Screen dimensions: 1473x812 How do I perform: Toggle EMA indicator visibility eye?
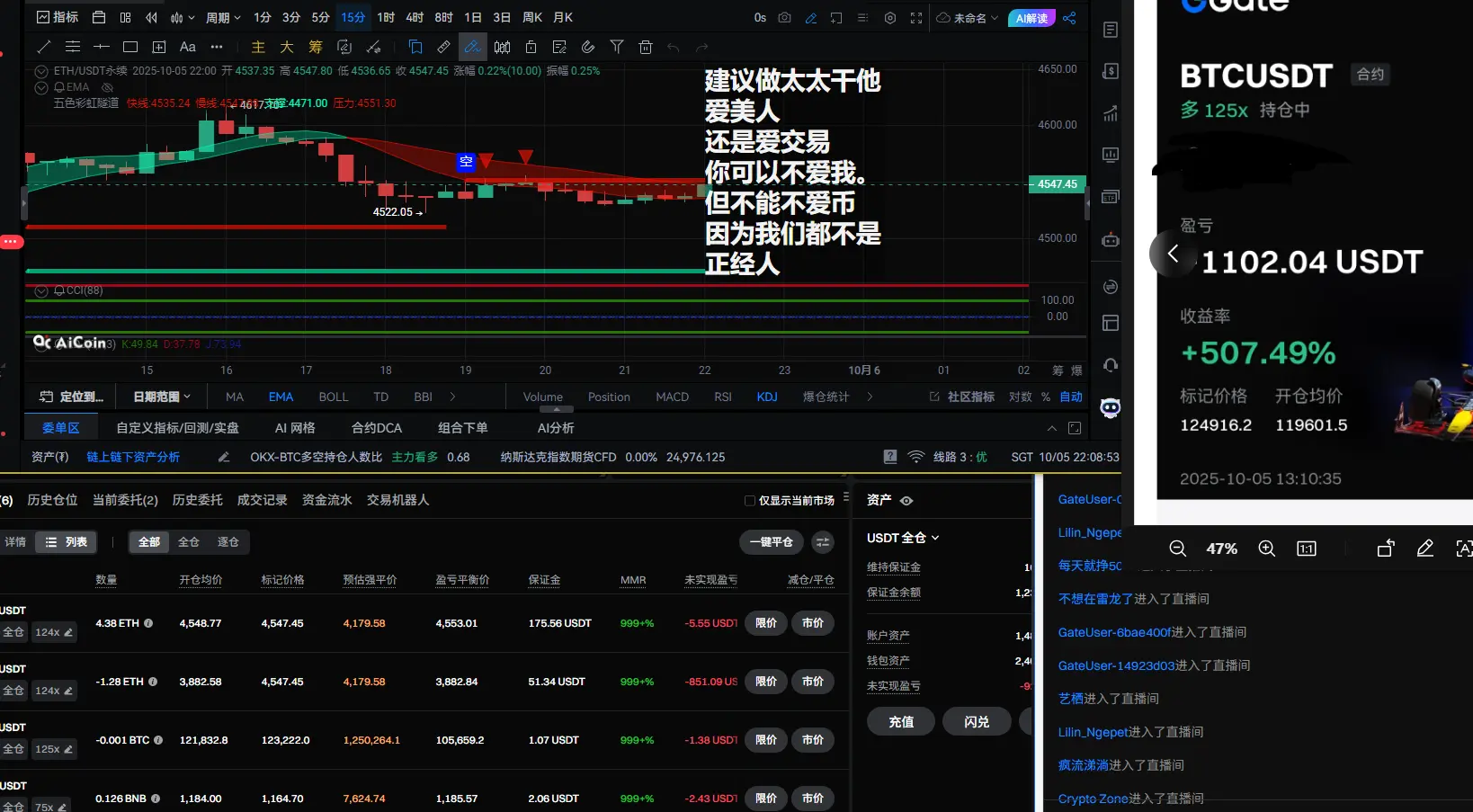(x=107, y=87)
